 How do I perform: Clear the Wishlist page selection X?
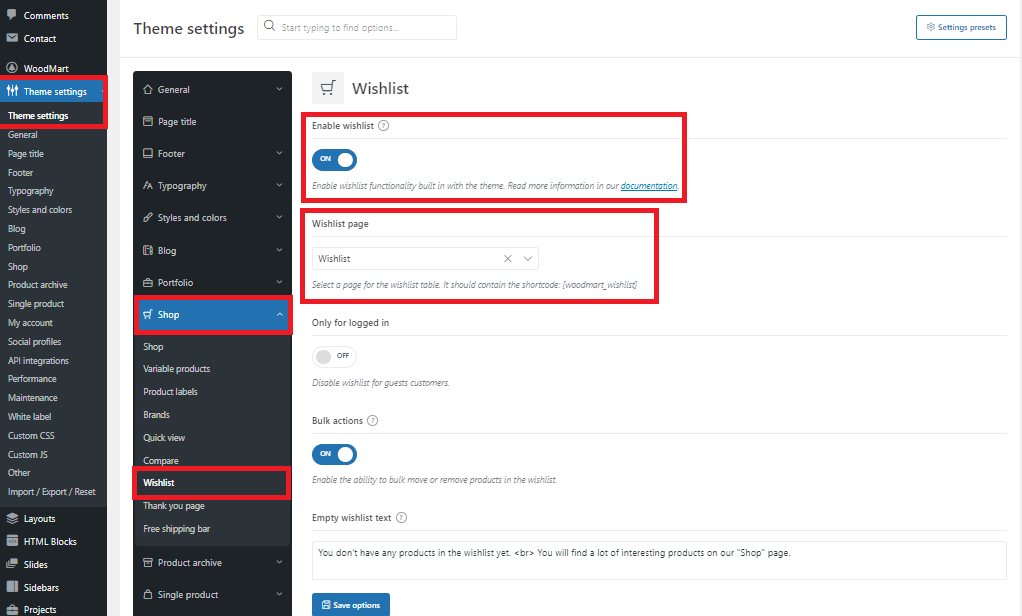[508, 259]
